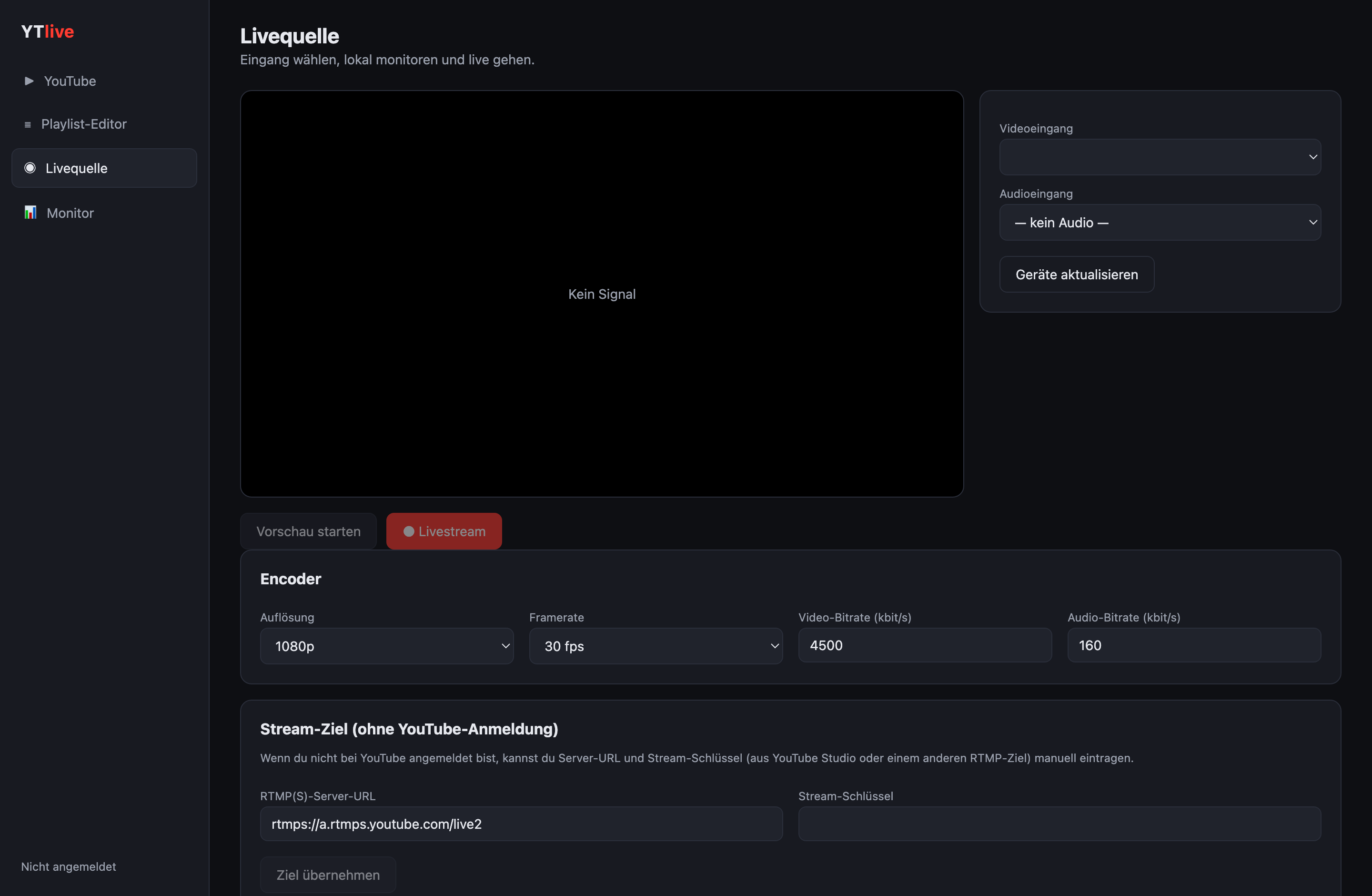Click the Audio-Bitrate (kbit/s) label
Image resolution: width=1372 pixels, height=896 pixels.
pos(1124,618)
